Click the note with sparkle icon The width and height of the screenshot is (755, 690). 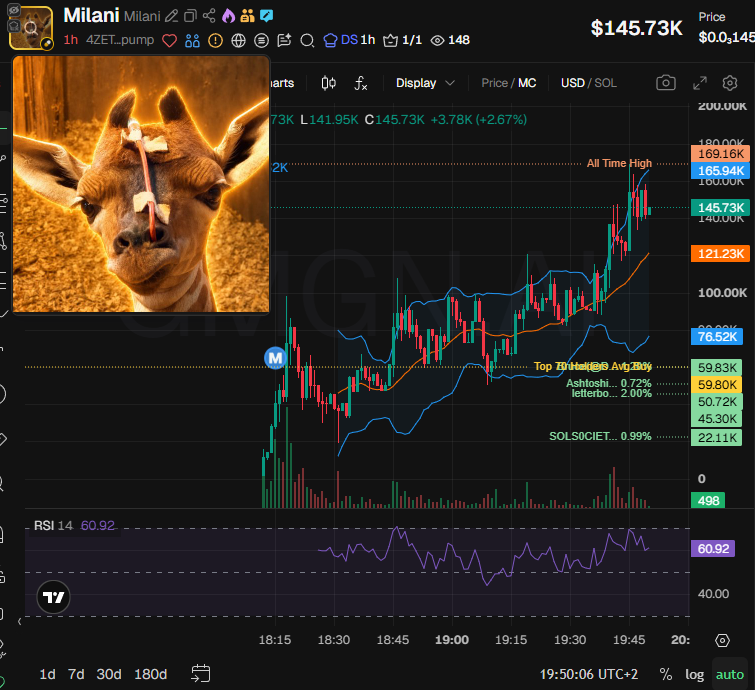point(284,40)
